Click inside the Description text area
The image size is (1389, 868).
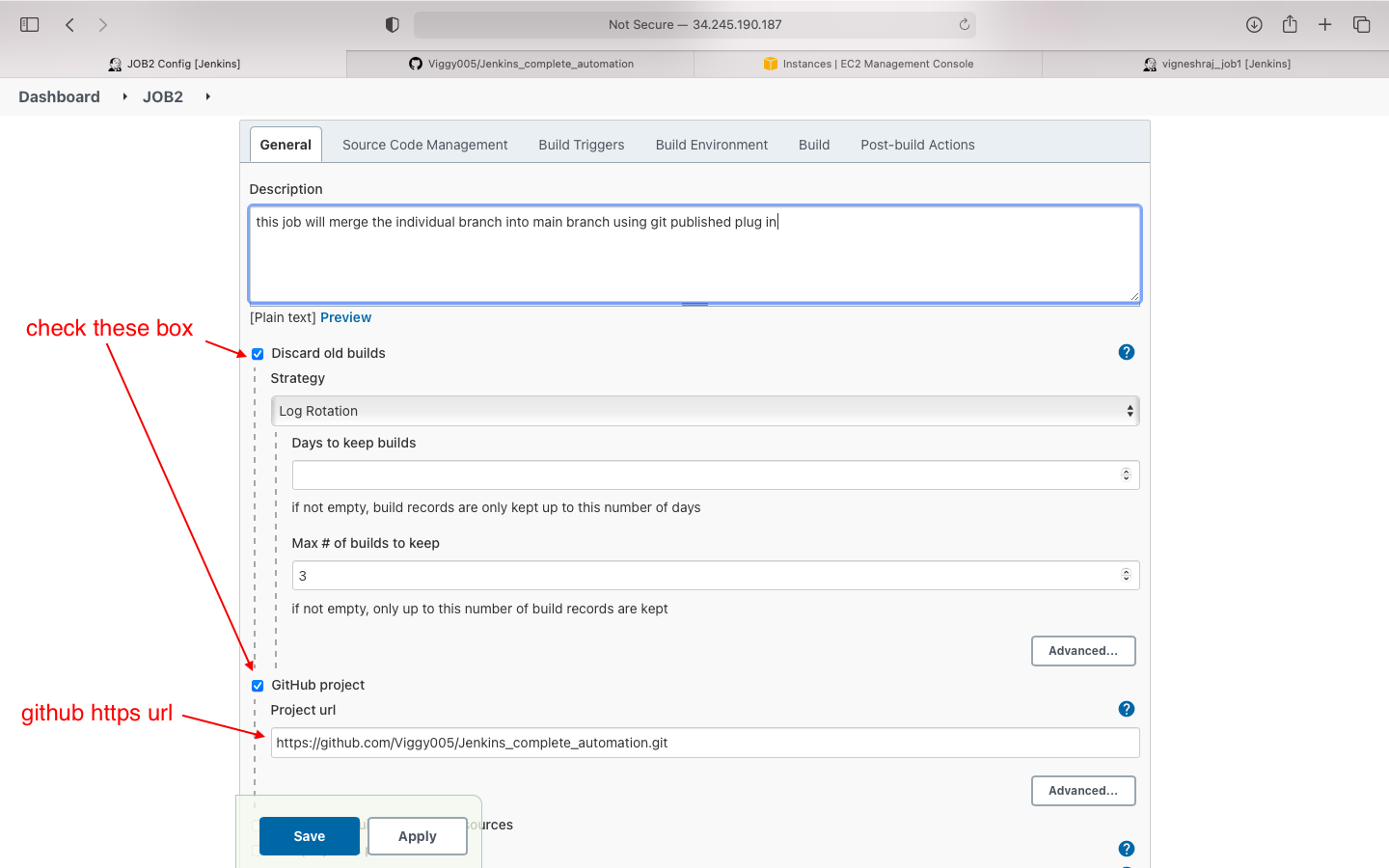[694, 254]
